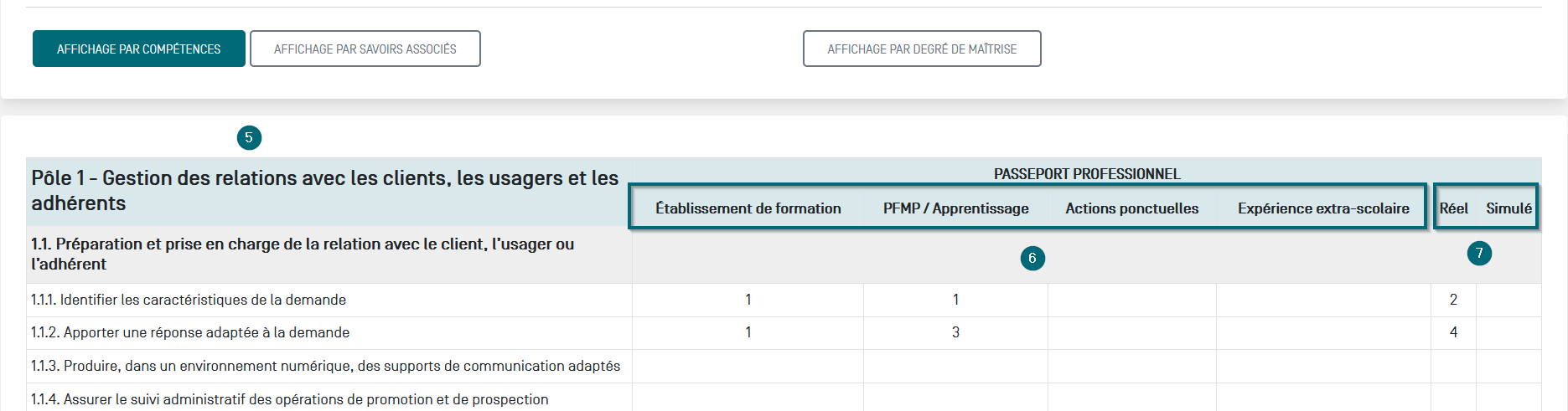Click the Simulé column header
1568x411 pixels.
point(1508,208)
